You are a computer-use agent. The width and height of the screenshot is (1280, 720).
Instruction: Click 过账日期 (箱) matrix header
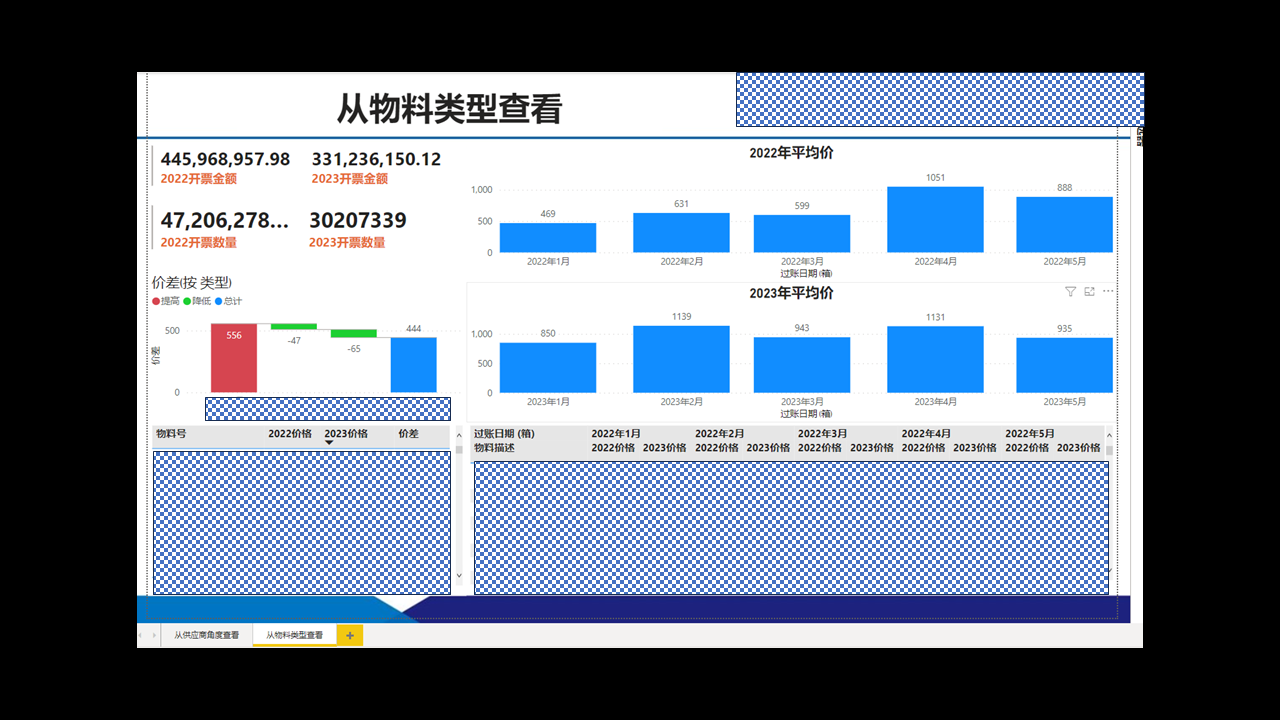503,434
